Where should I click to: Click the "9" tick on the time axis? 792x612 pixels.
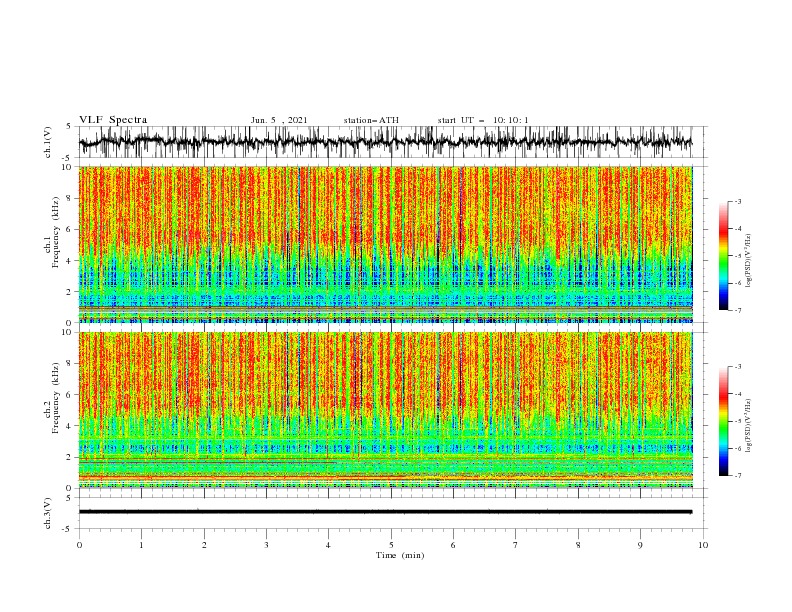(x=640, y=545)
